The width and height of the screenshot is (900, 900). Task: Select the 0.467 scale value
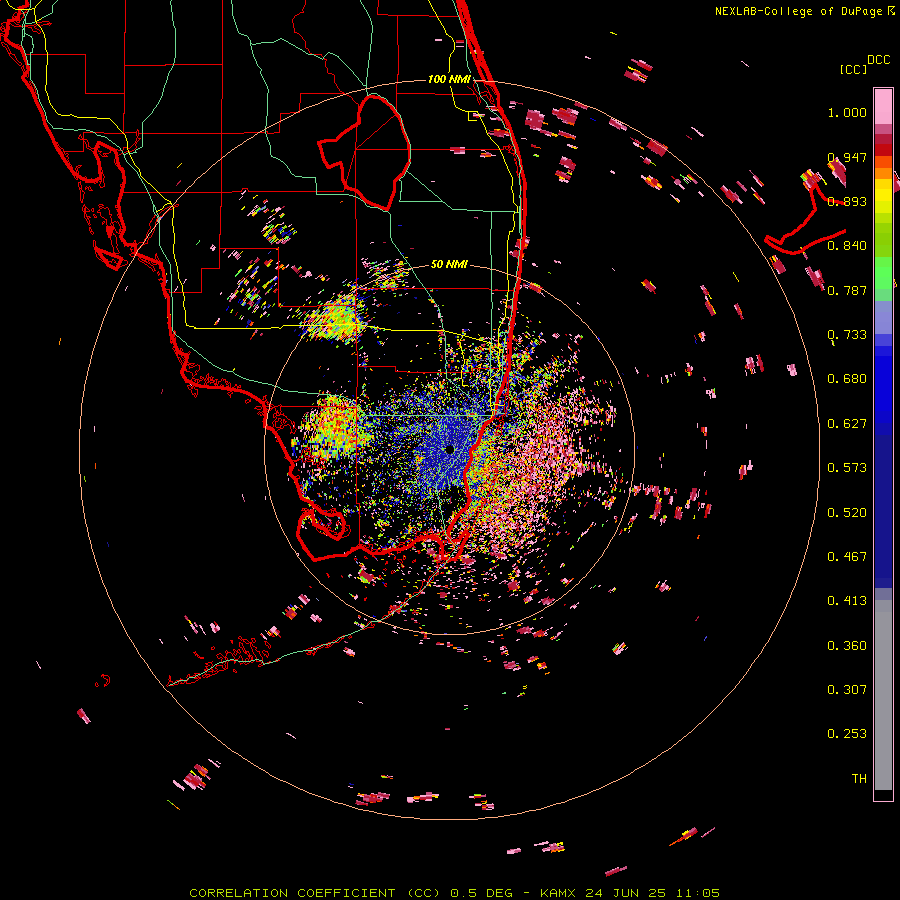pos(847,557)
